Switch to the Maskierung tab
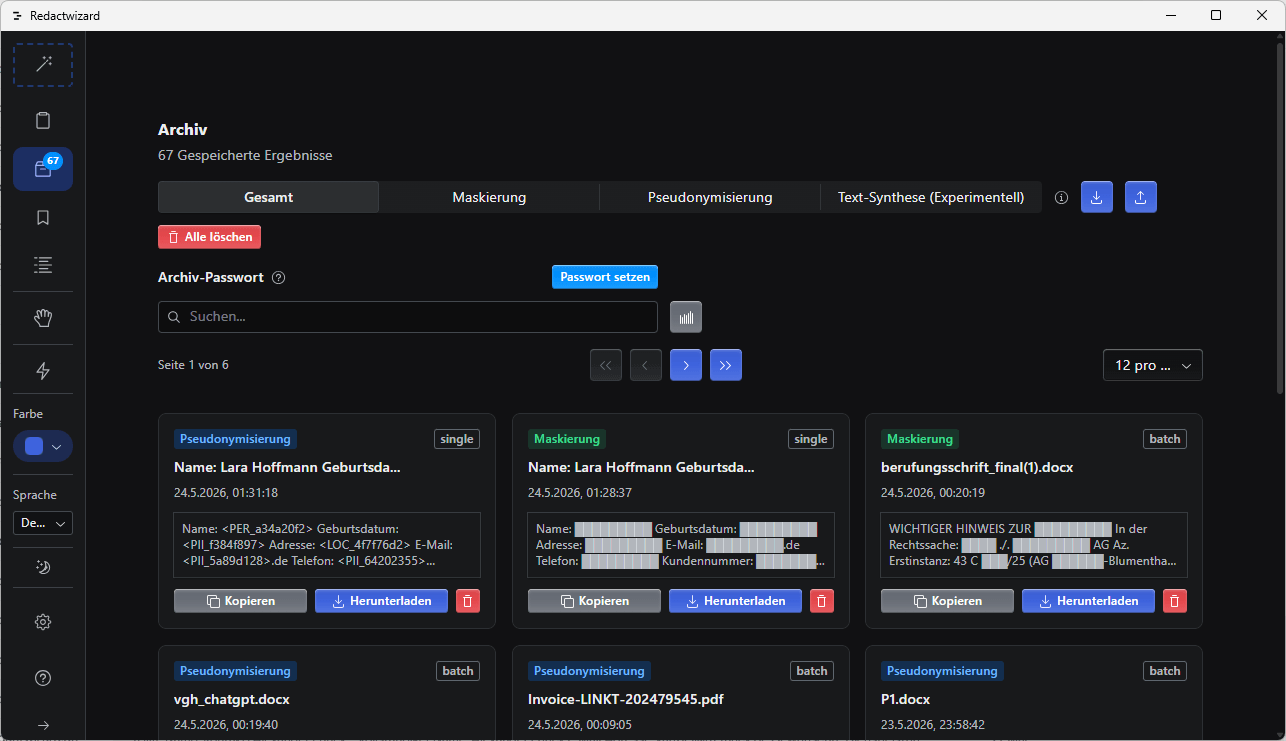This screenshot has width=1286, height=741. click(489, 197)
